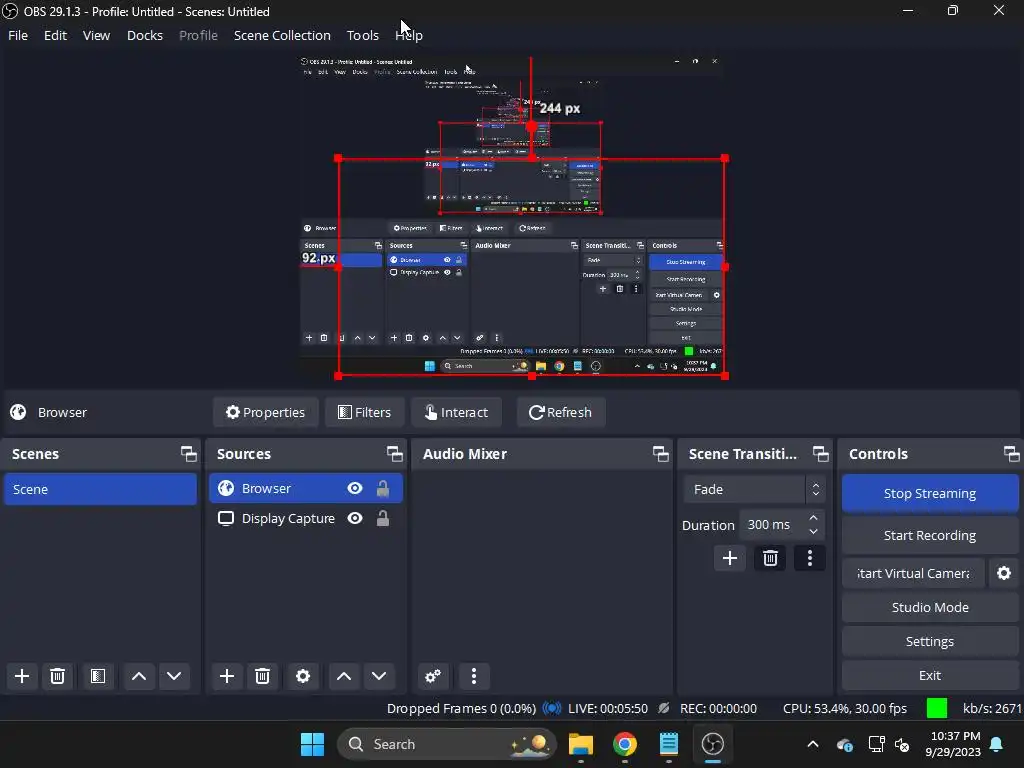Enable Studio Mode
Screen dimensions: 1024x768
[930, 607]
